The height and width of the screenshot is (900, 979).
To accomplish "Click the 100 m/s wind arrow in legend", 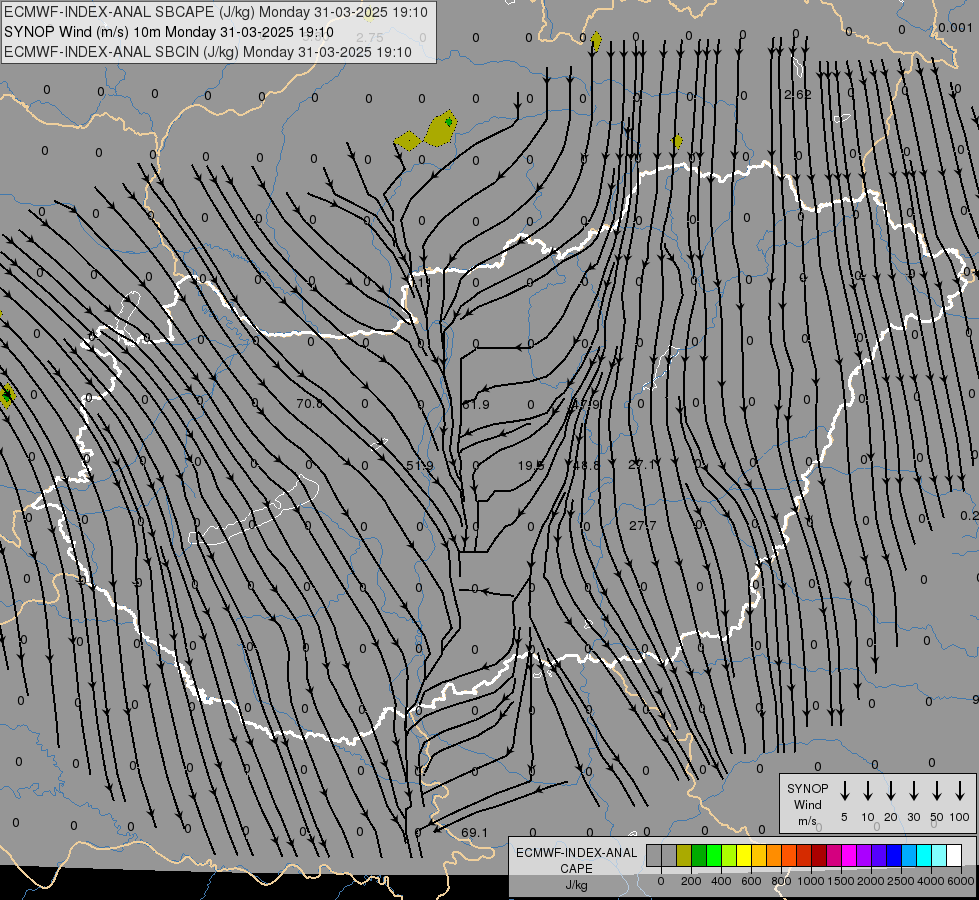I will point(960,791).
